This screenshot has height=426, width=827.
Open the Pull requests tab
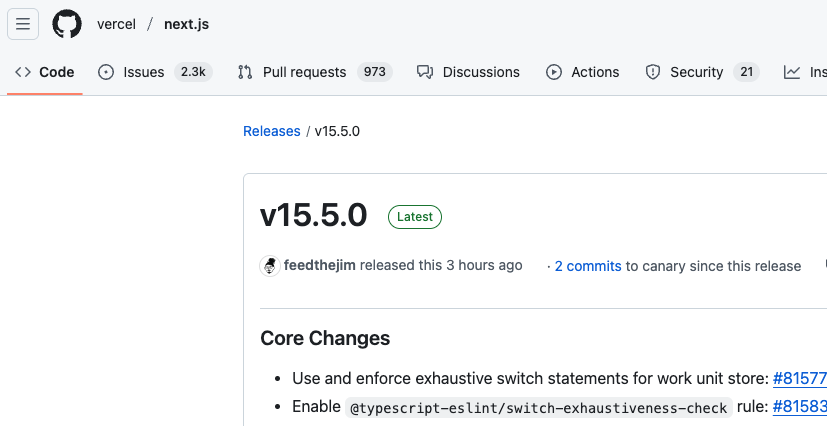(315, 72)
